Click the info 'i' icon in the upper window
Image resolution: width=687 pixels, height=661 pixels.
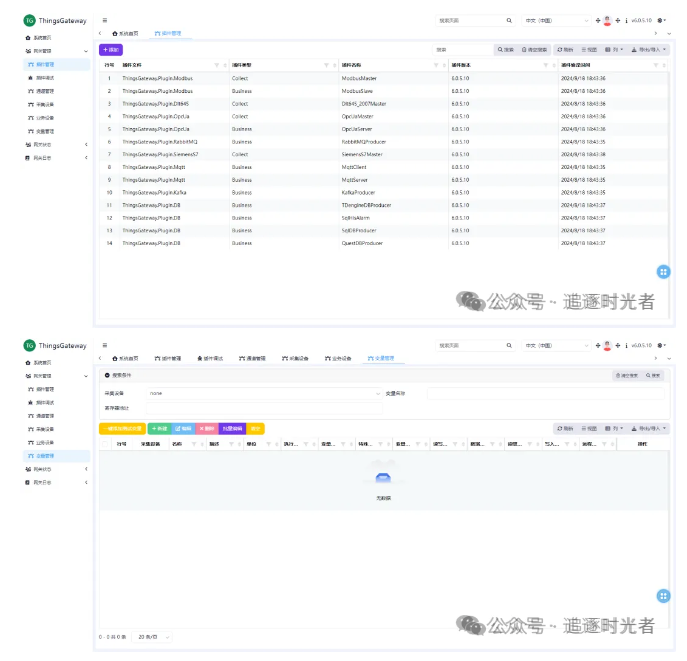pos(626,21)
